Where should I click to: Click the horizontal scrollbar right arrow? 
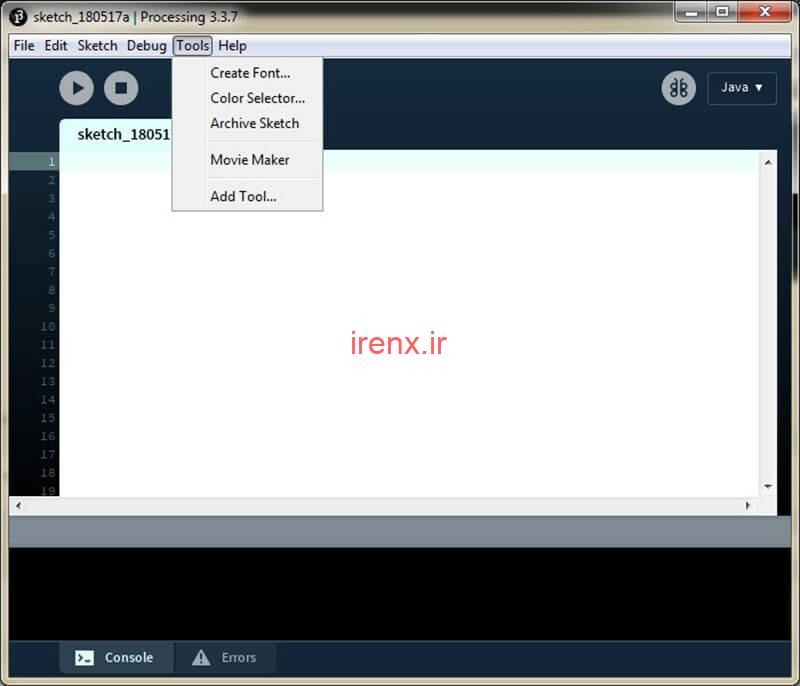[x=748, y=506]
